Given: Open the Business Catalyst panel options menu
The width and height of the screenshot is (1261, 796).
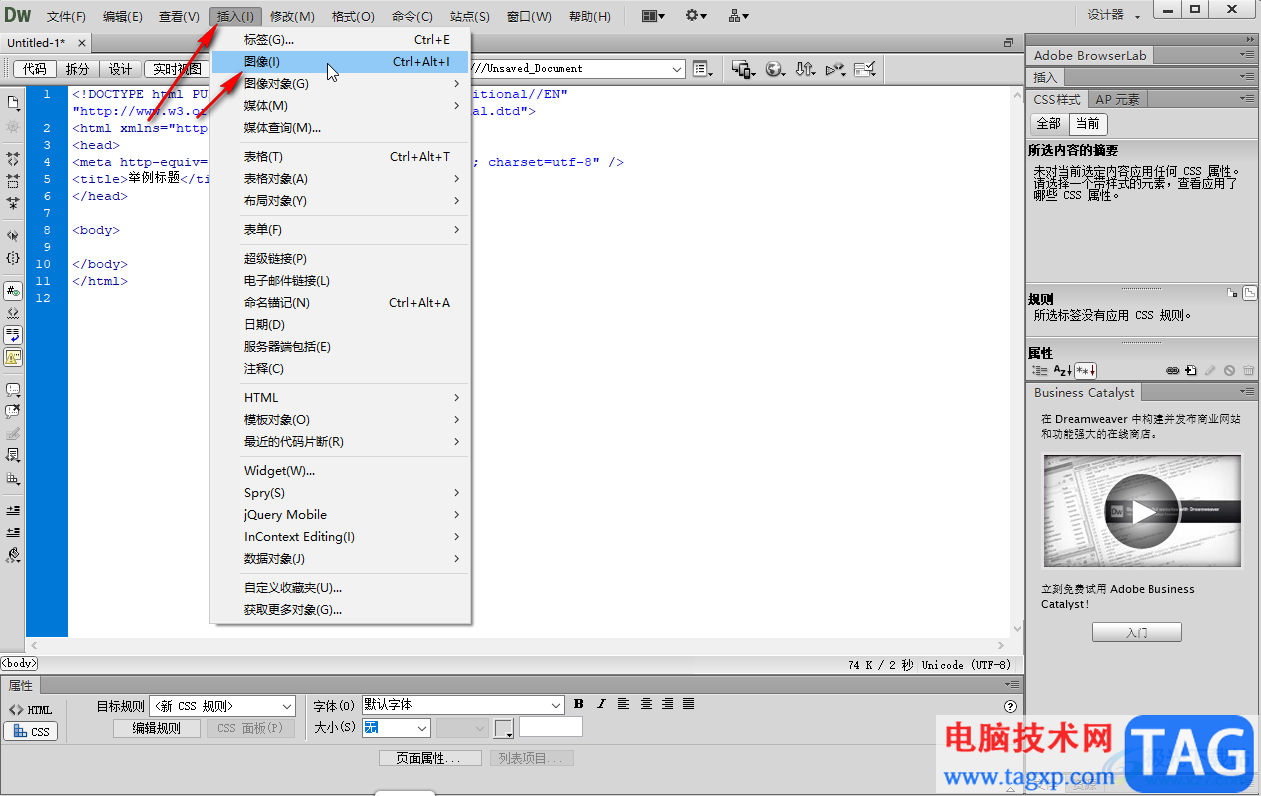Looking at the screenshot, I should 1246,393.
